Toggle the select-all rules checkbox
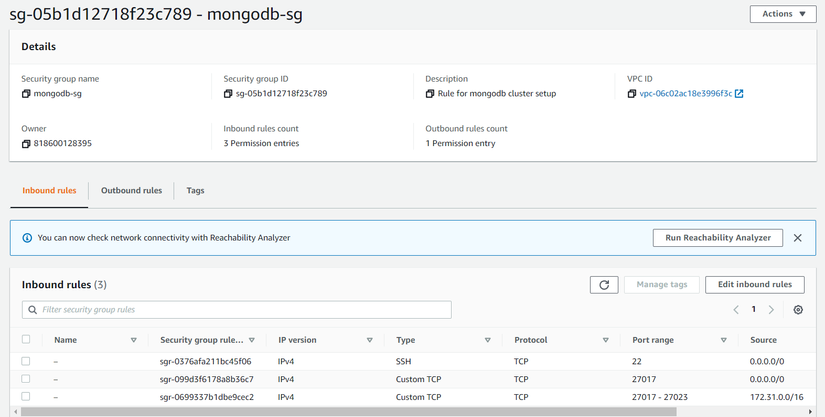825x417 pixels. (x=26, y=340)
